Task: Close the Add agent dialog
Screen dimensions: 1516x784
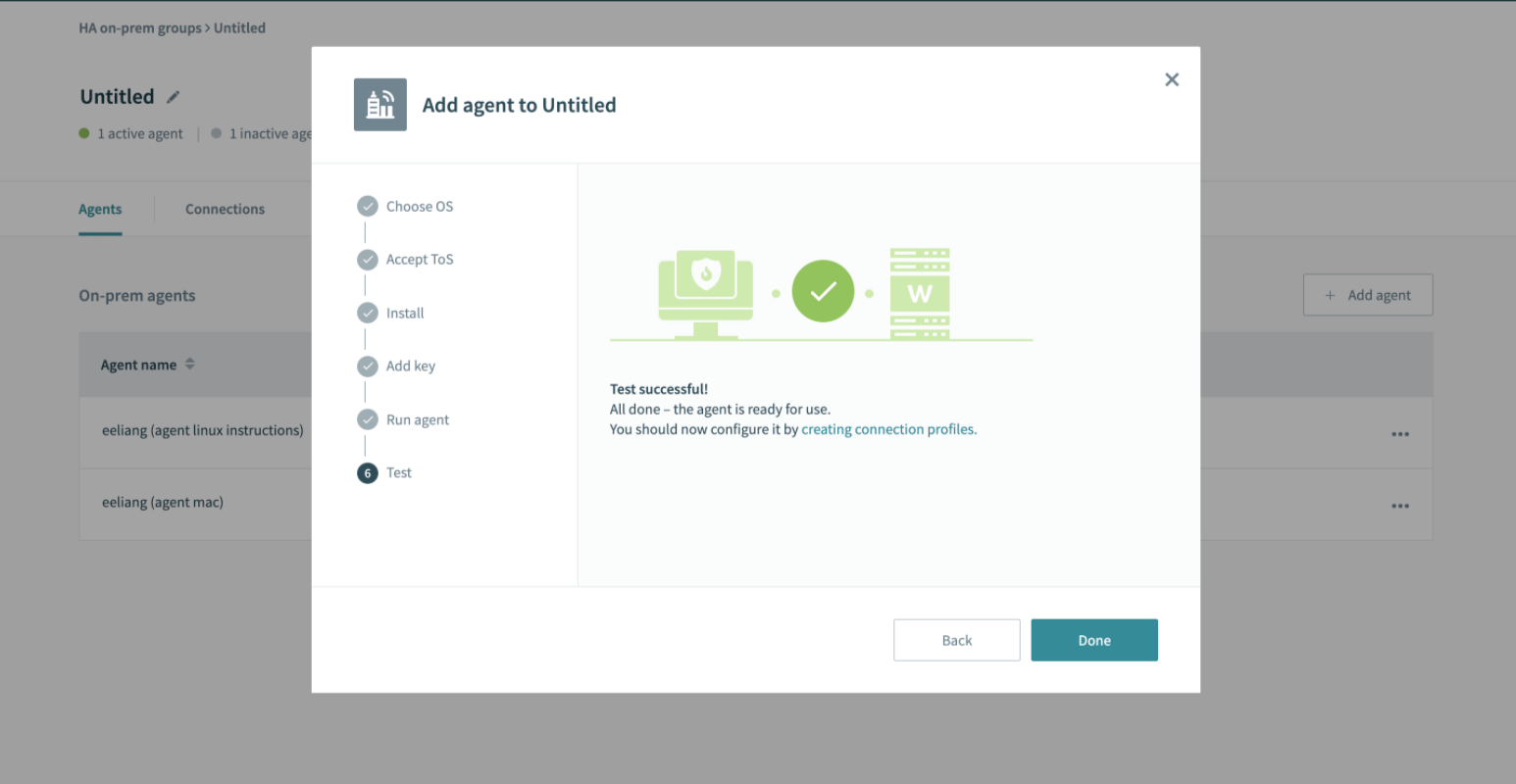Action: pyautogui.click(x=1171, y=80)
